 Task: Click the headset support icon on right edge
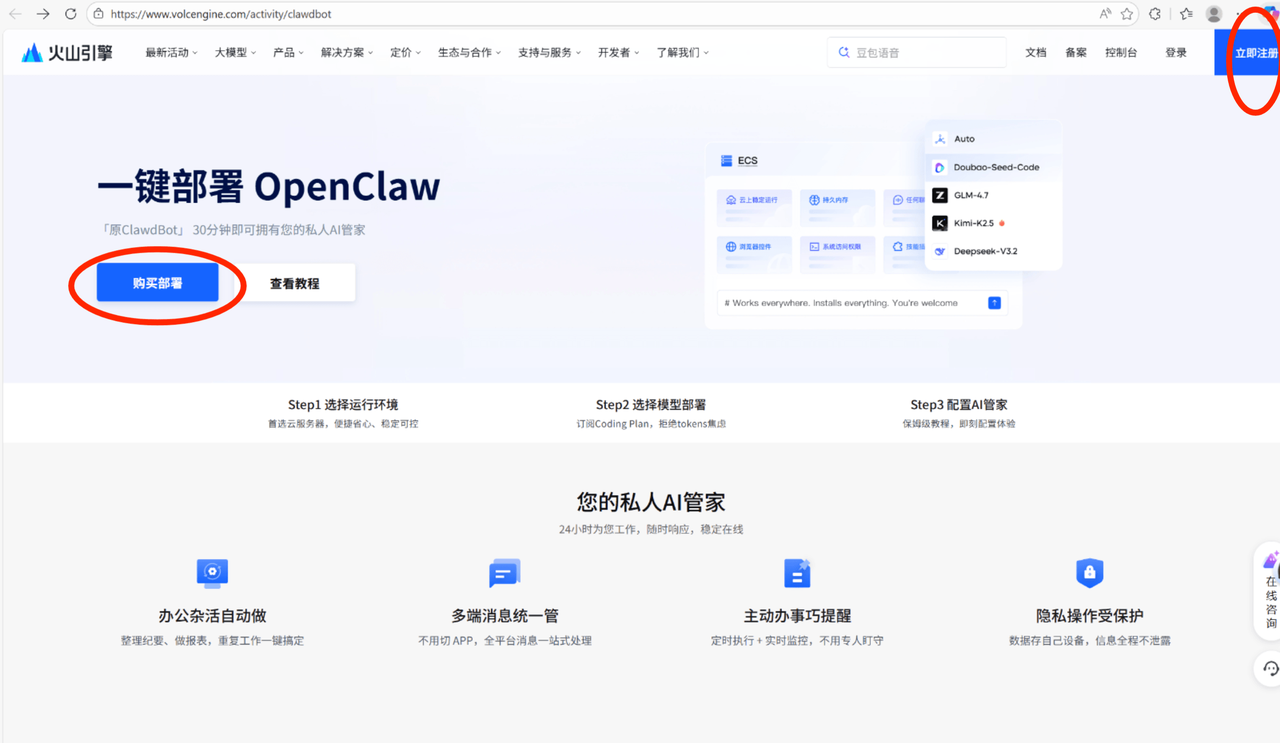[x=1270, y=668]
